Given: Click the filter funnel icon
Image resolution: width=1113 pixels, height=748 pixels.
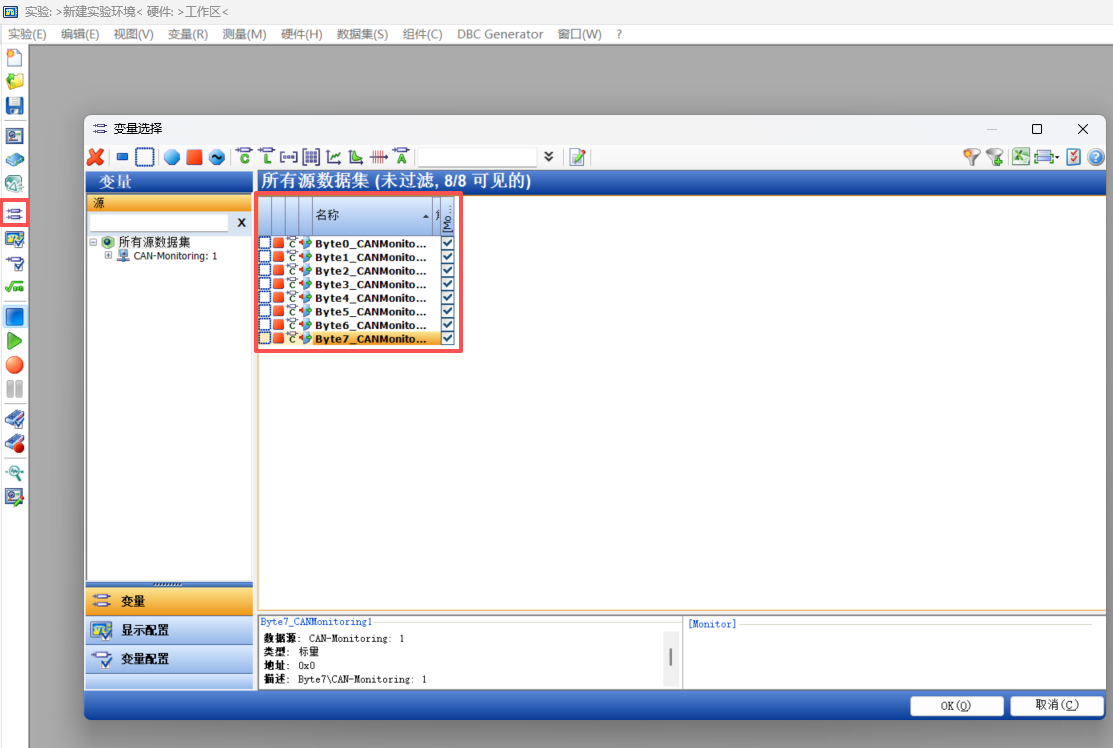Looking at the screenshot, I should pos(971,157).
